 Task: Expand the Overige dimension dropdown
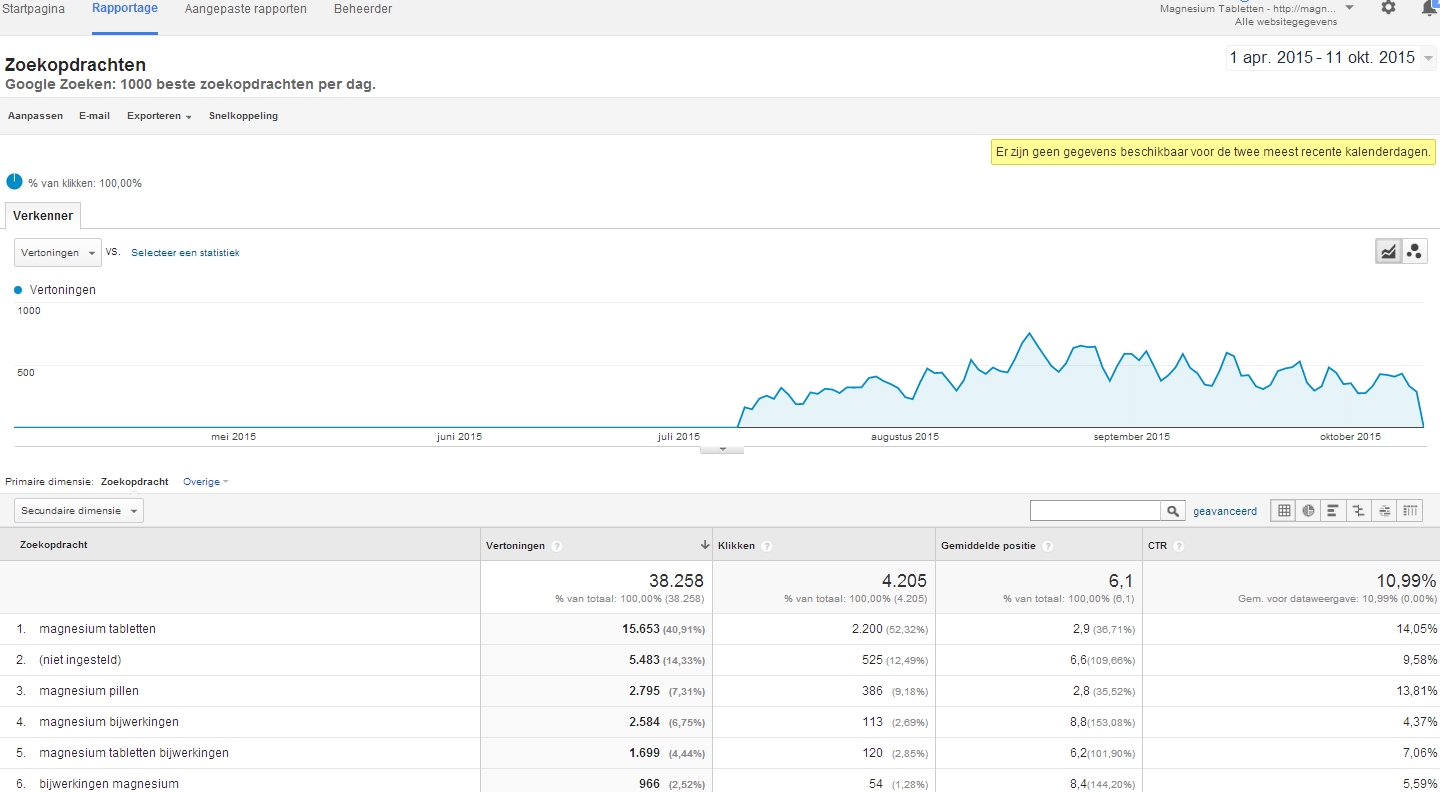point(205,482)
